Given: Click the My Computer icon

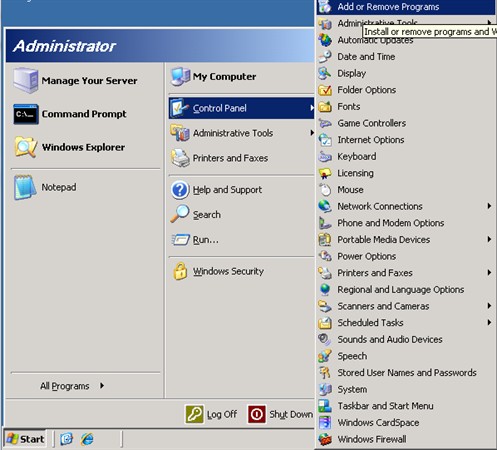Looking at the screenshot, I should 180,76.
